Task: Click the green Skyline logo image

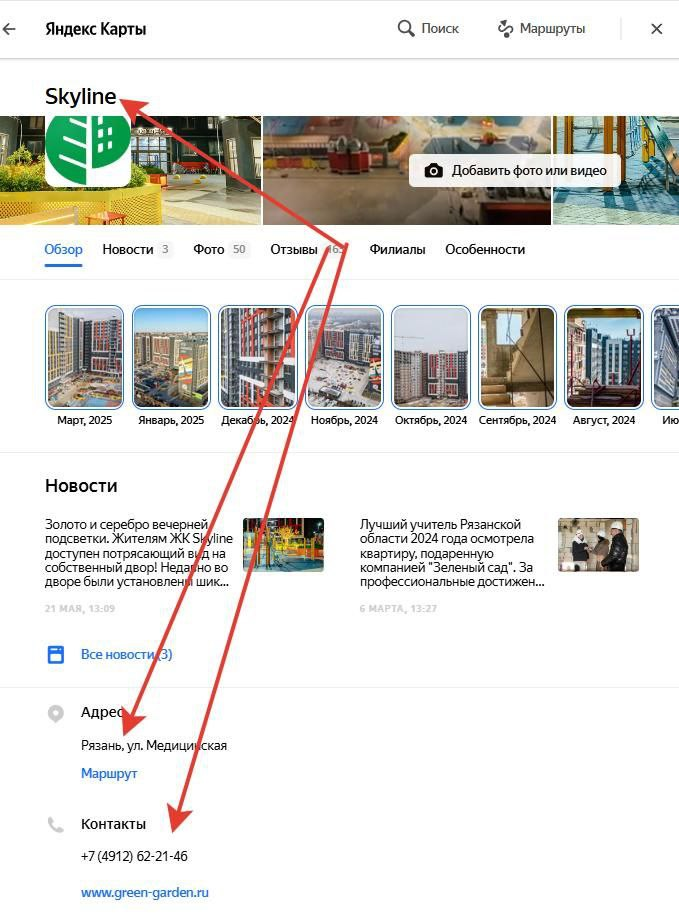Action: point(88,150)
